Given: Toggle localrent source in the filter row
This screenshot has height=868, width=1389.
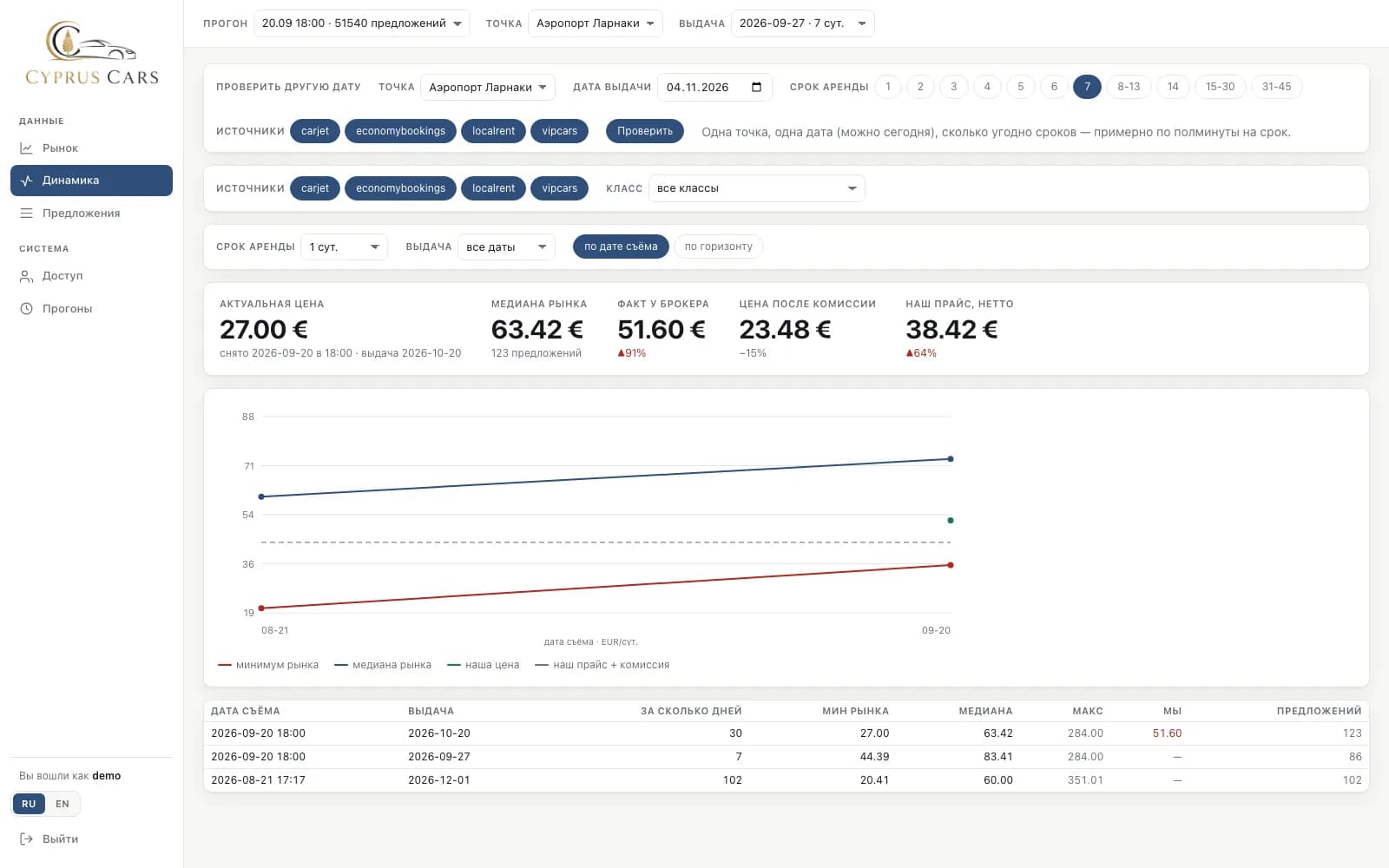Looking at the screenshot, I should 493,188.
